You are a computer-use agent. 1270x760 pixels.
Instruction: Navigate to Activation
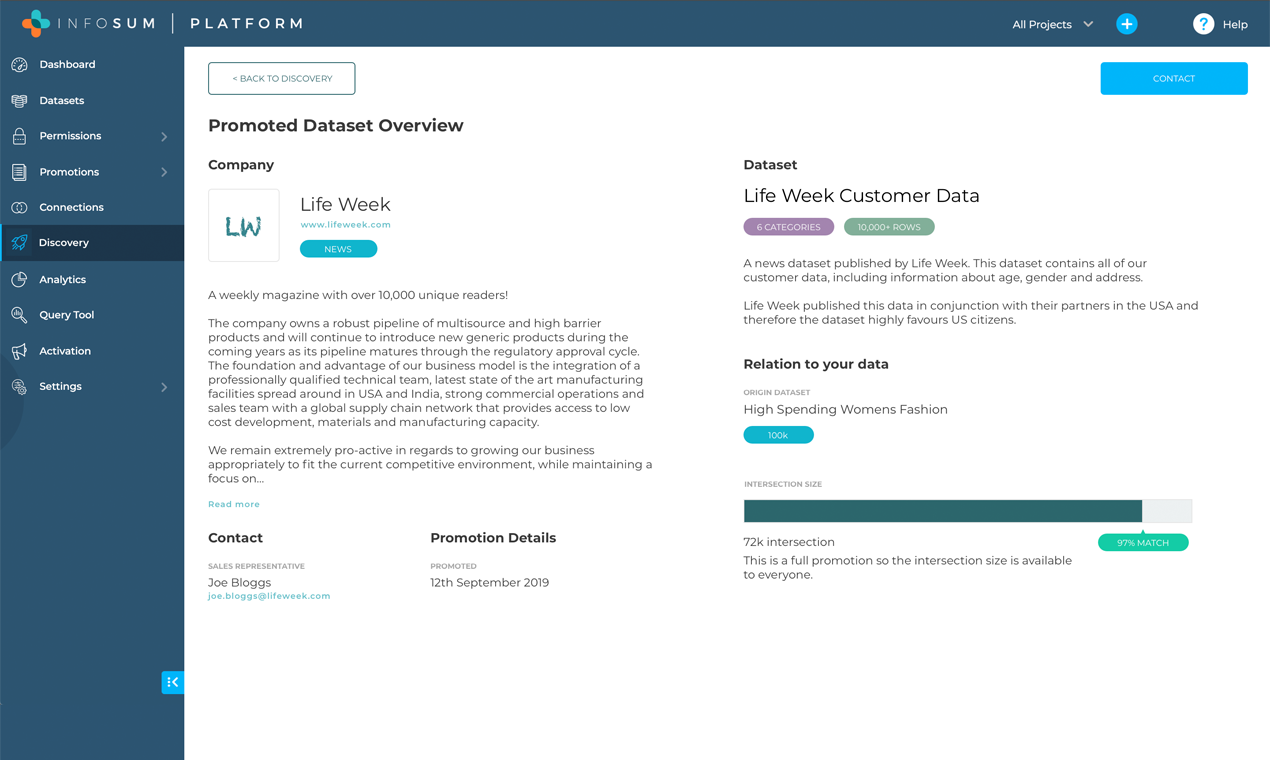click(x=92, y=351)
